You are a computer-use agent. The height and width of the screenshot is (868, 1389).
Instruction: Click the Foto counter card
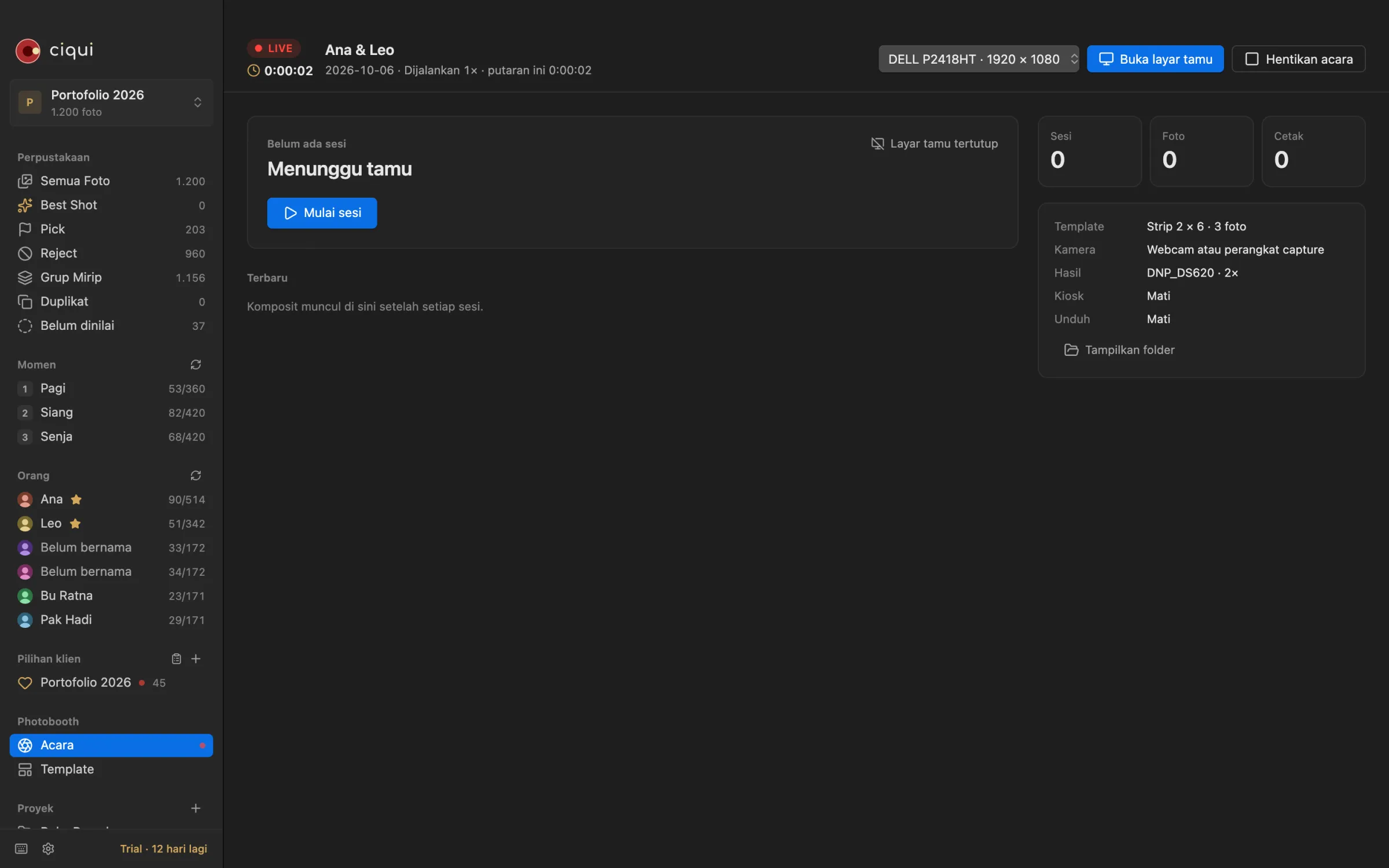(1201, 152)
